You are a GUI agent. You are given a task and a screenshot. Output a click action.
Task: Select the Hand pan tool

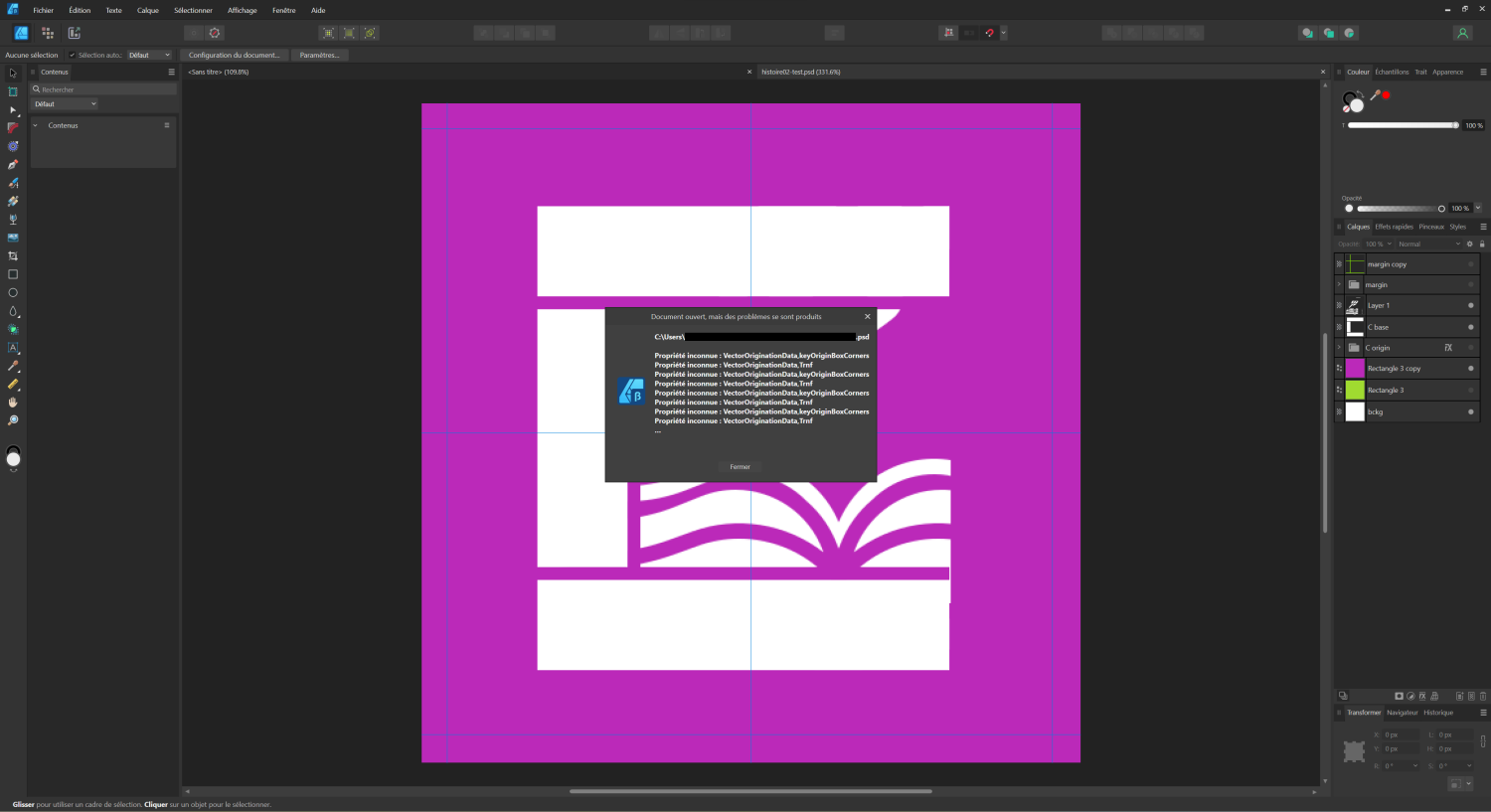click(x=13, y=403)
